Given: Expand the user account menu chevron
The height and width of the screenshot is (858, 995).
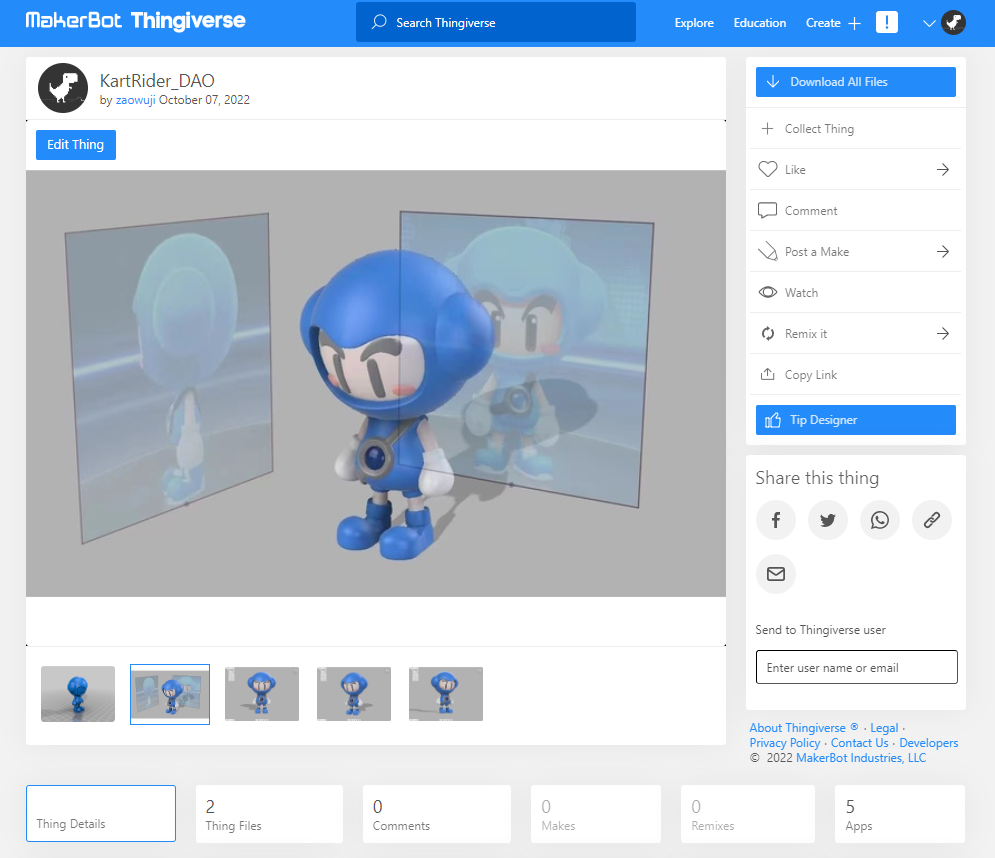Looking at the screenshot, I should click(x=929, y=23).
